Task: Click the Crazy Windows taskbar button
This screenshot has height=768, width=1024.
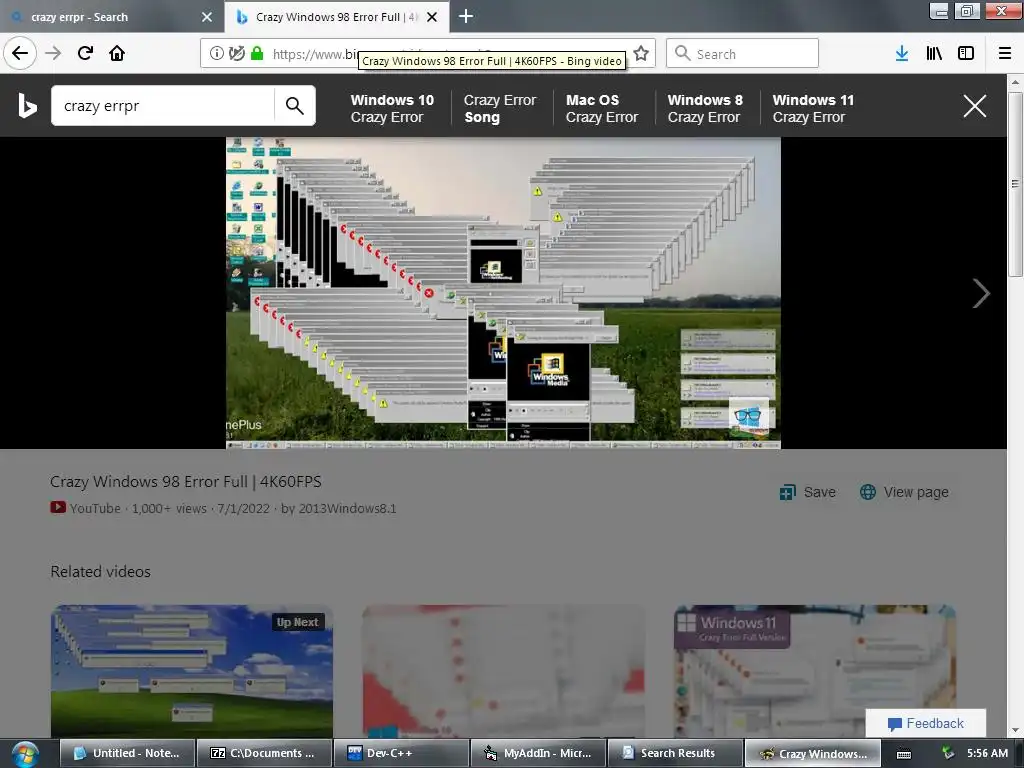Action: coord(813,754)
